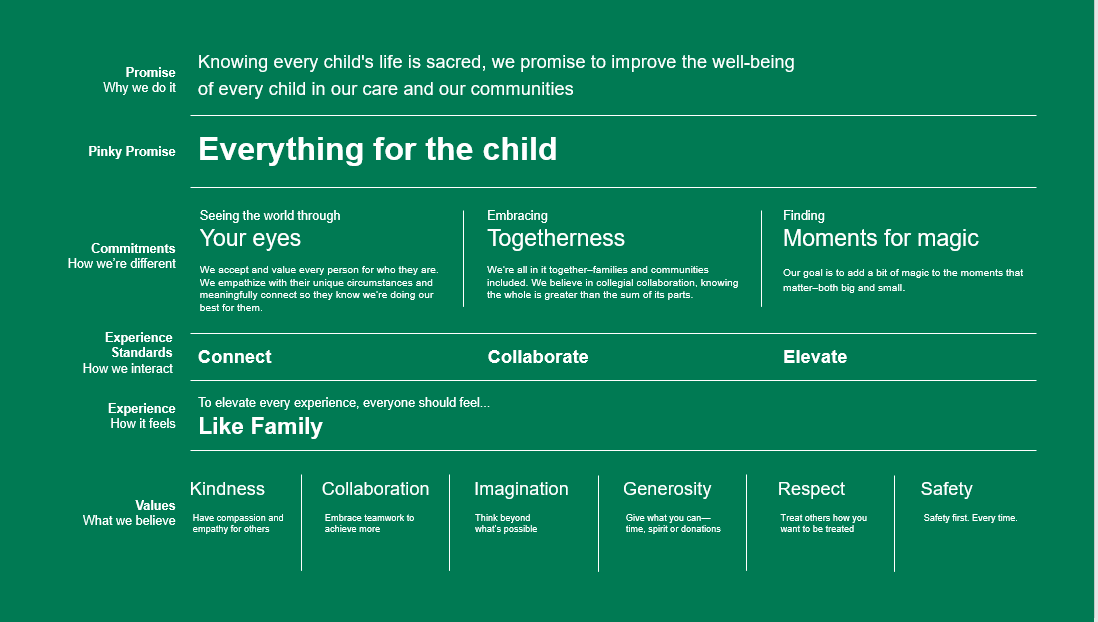Click the Connect experience standard
The image size is (1098, 622).
[x=235, y=357]
